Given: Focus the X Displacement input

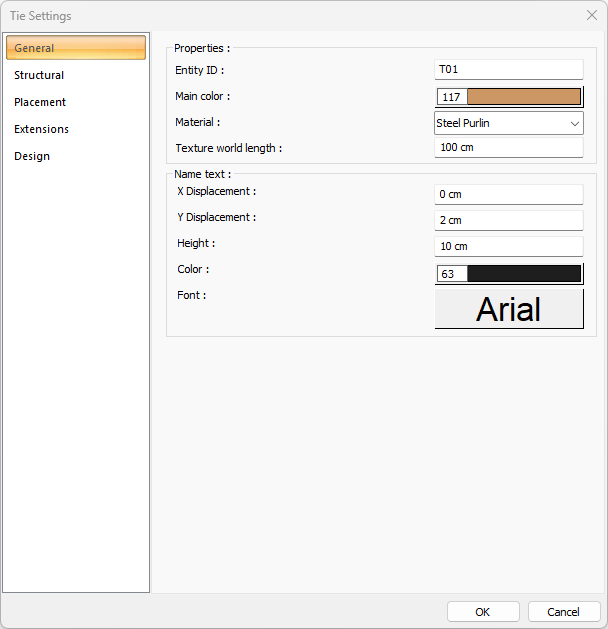Looking at the screenshot, I should [x=508, y=194].
